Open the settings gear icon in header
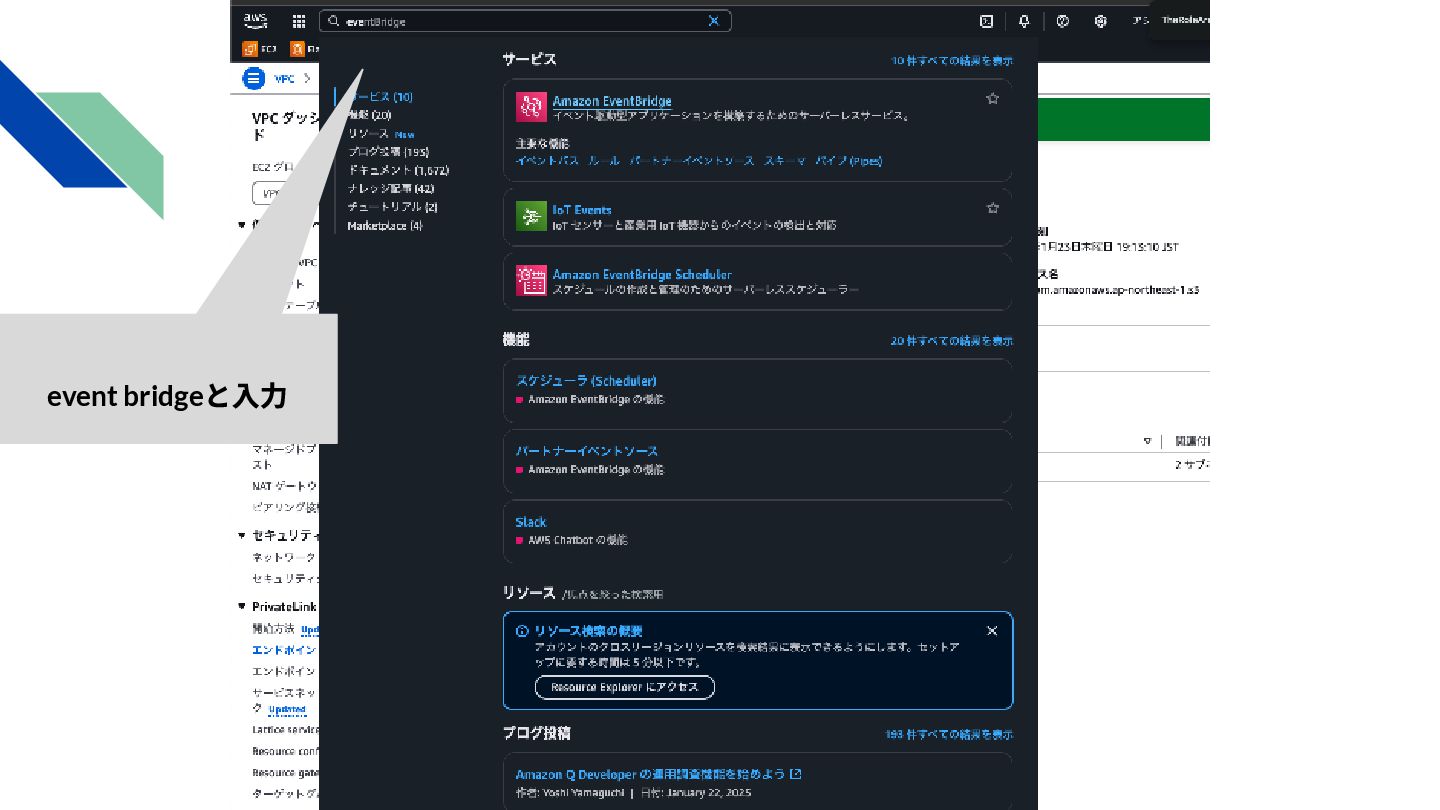1440x810 pixels. 1101,21
